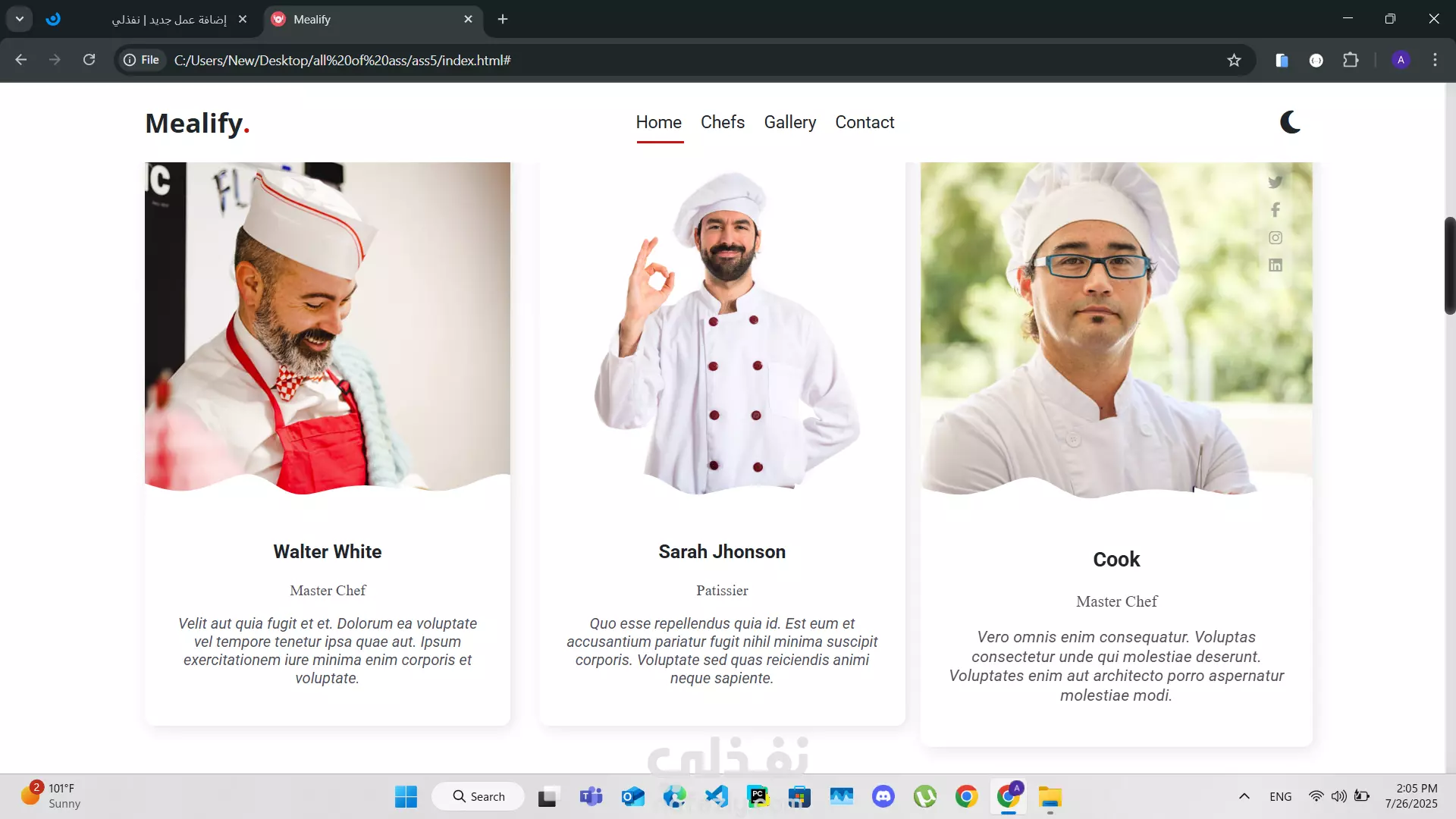Open volume control in tray
The height and width of the screenshot is (819, 1456).
click(1339, 797)
